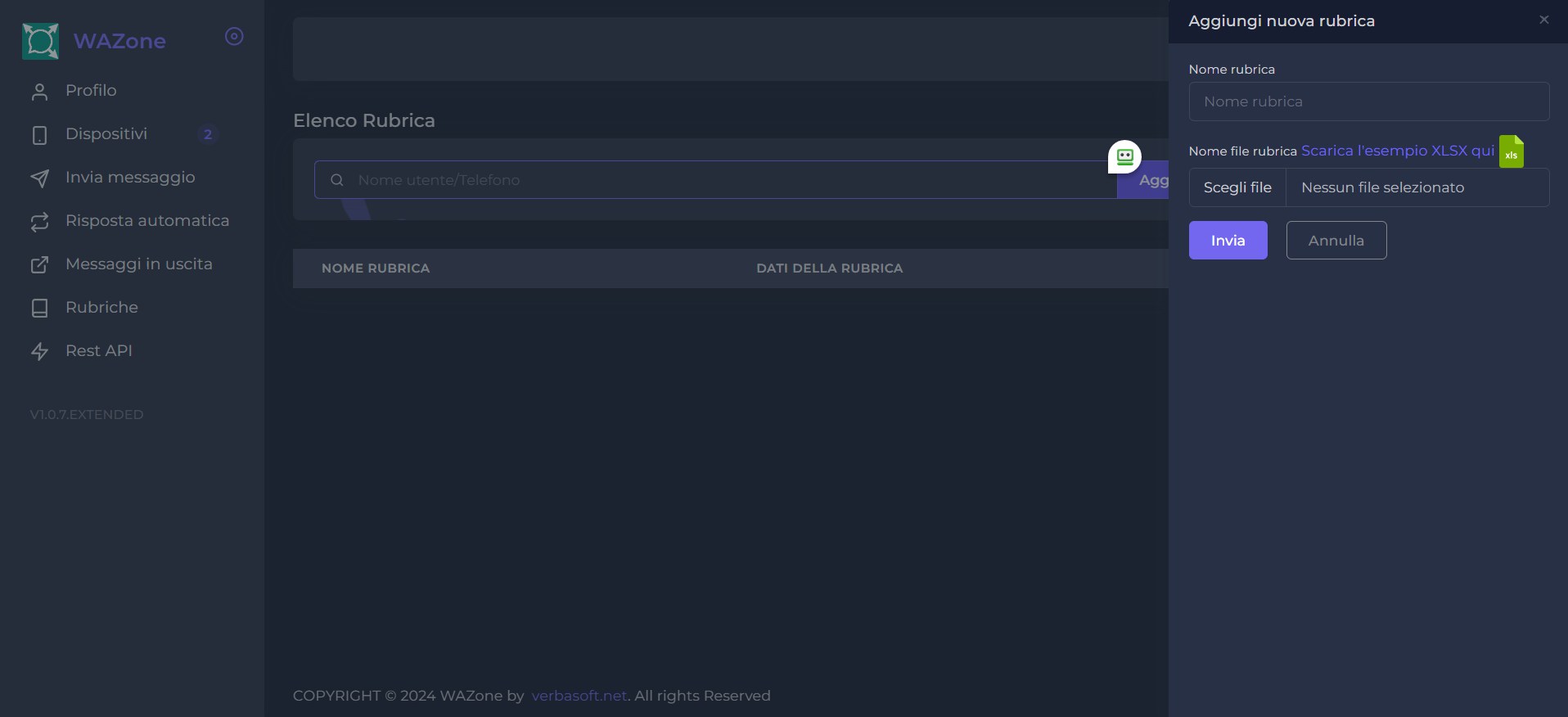Submit with the Invia button
Screen dimensions: 1568x717
point(1228,241)
